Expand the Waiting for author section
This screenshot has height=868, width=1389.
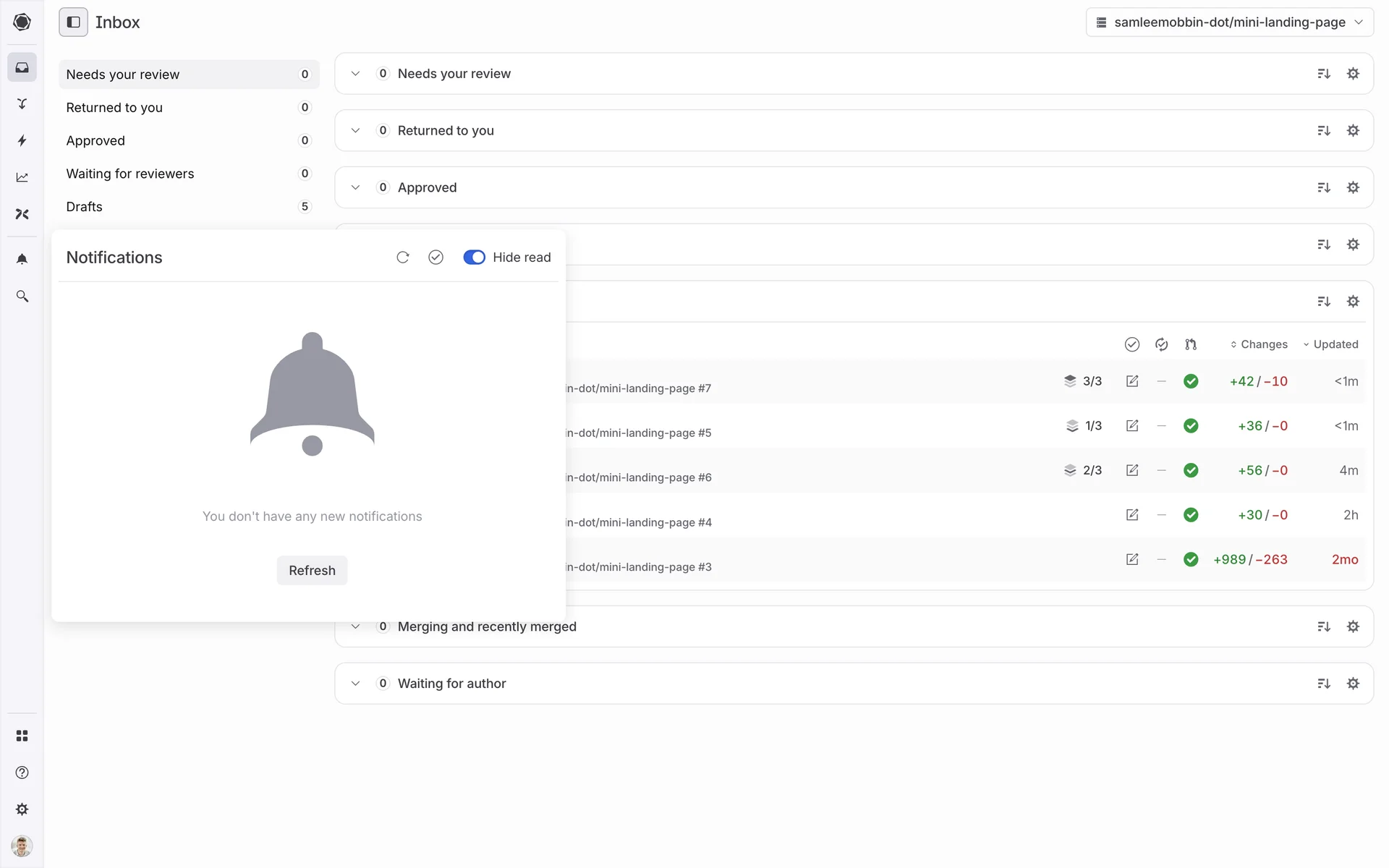click(355, 684)
